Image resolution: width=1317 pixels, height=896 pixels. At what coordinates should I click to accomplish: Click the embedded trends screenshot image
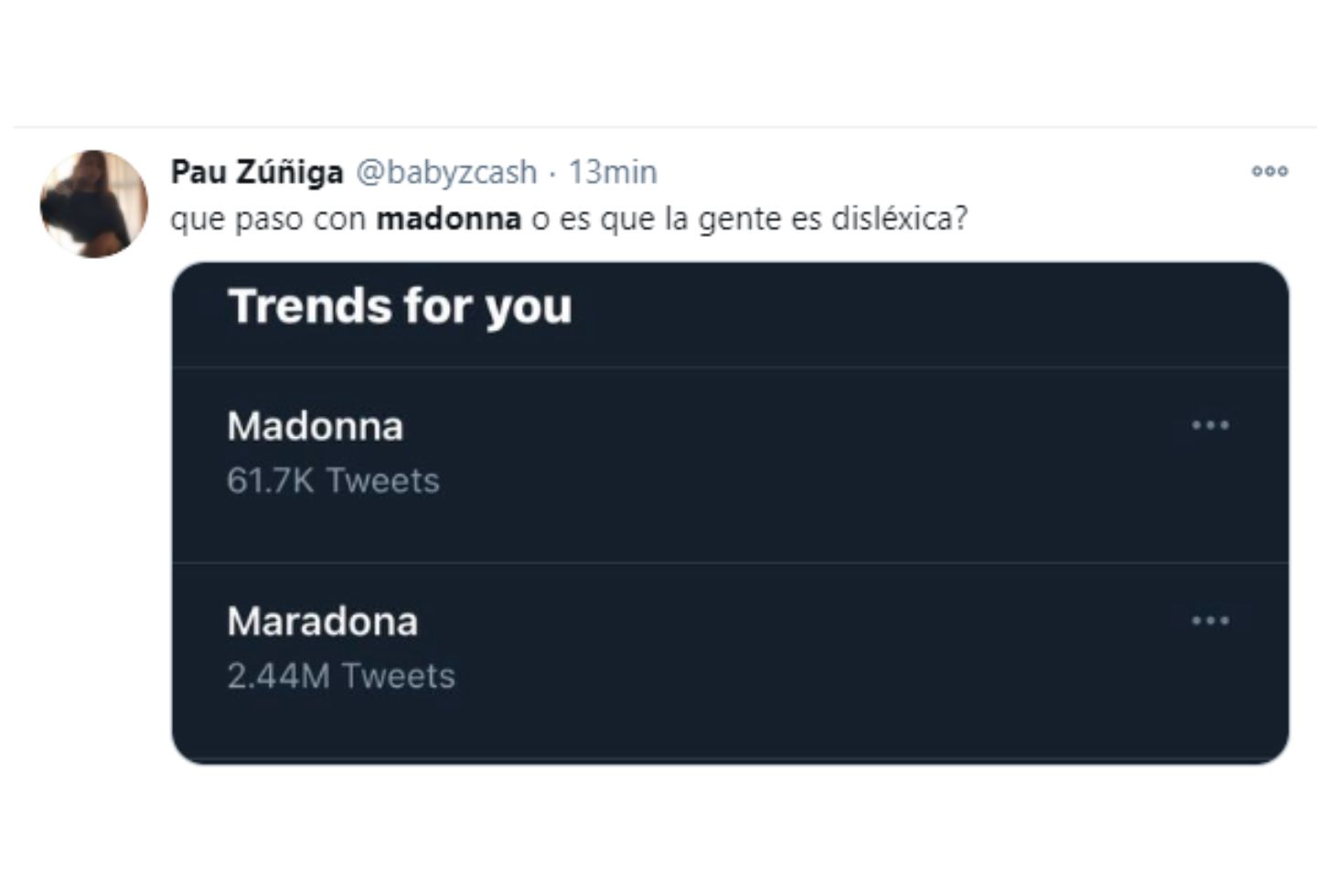pos(732,512)
